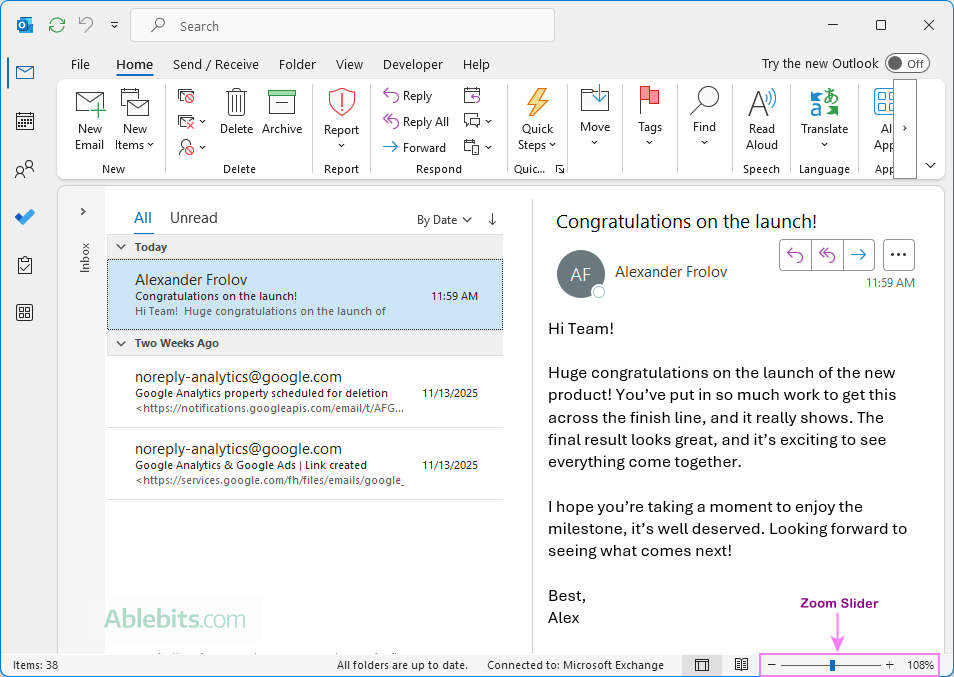Click Reply All for the open email
Screen dimensions: 954x677
tap(827, 255)
